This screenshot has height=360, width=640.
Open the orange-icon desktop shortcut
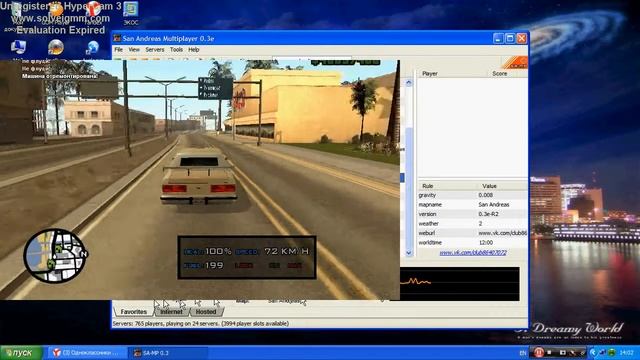click(x=56, y=8)
